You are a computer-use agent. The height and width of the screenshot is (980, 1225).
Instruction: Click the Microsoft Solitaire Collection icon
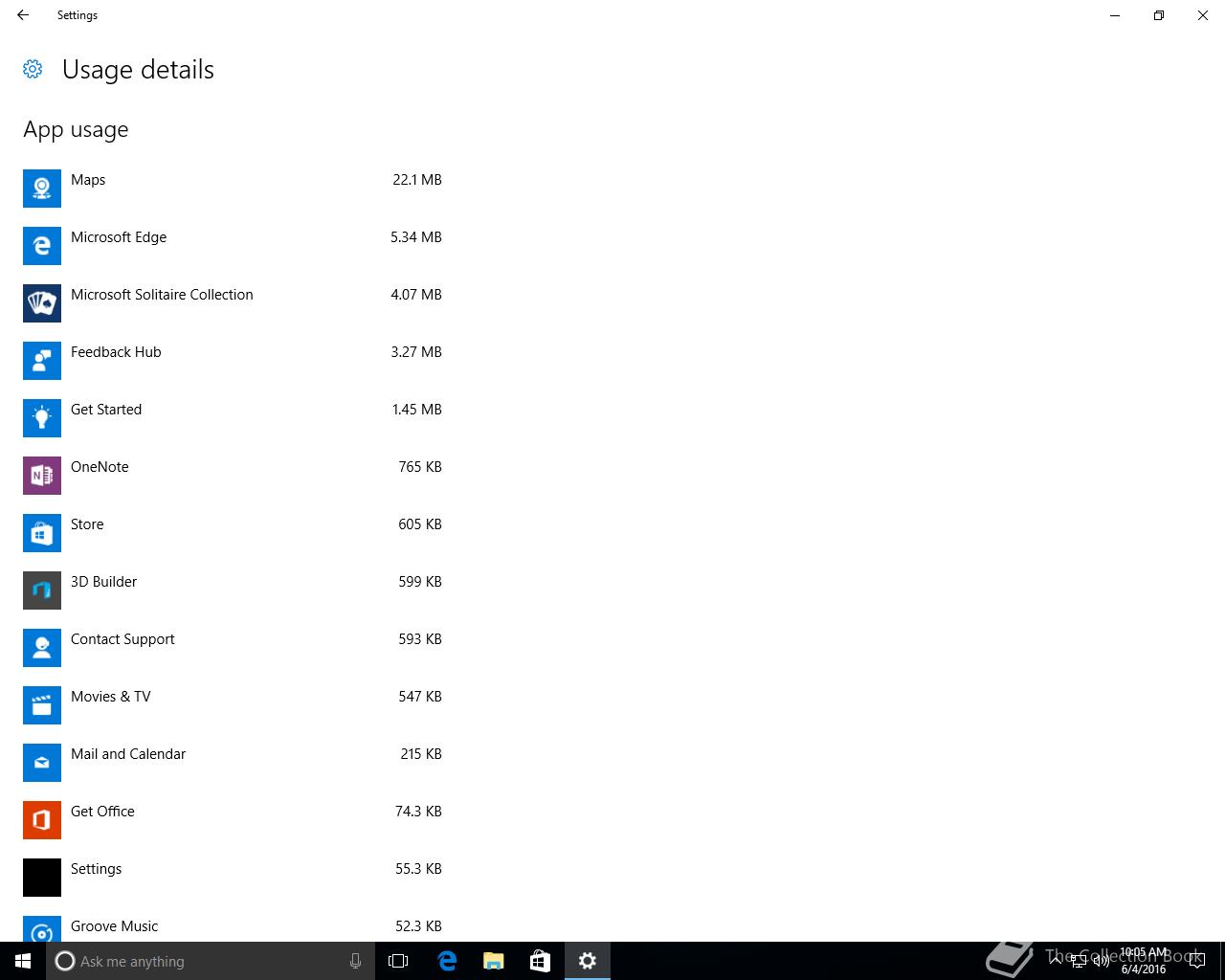click(42, 303)
